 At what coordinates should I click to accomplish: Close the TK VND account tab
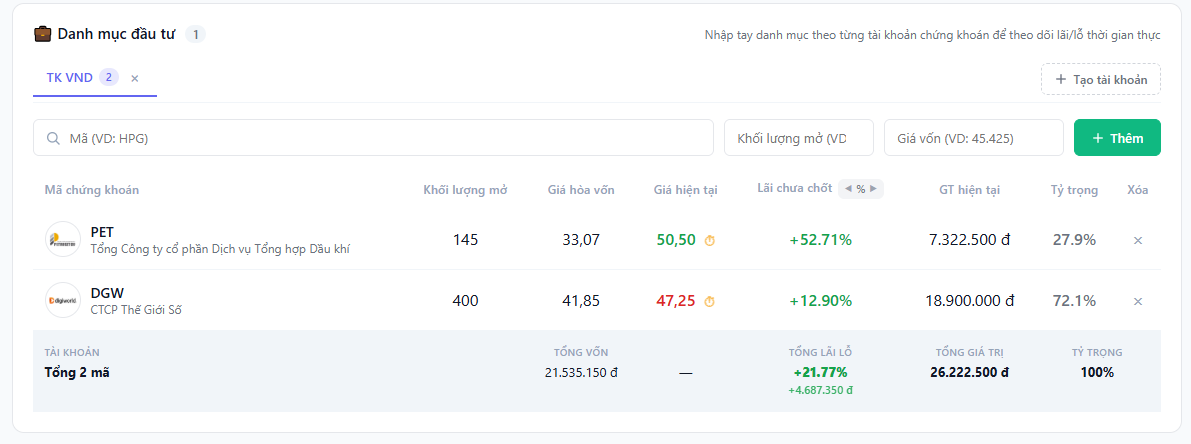[134, 78]
